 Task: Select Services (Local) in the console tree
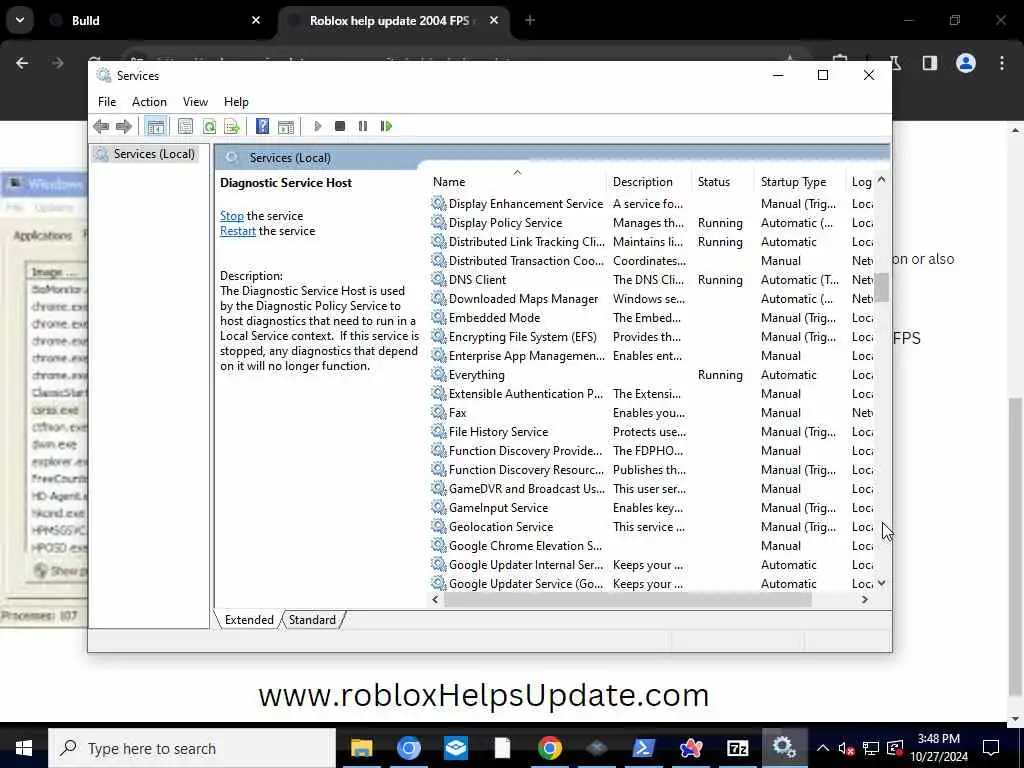tap(154, 154)
